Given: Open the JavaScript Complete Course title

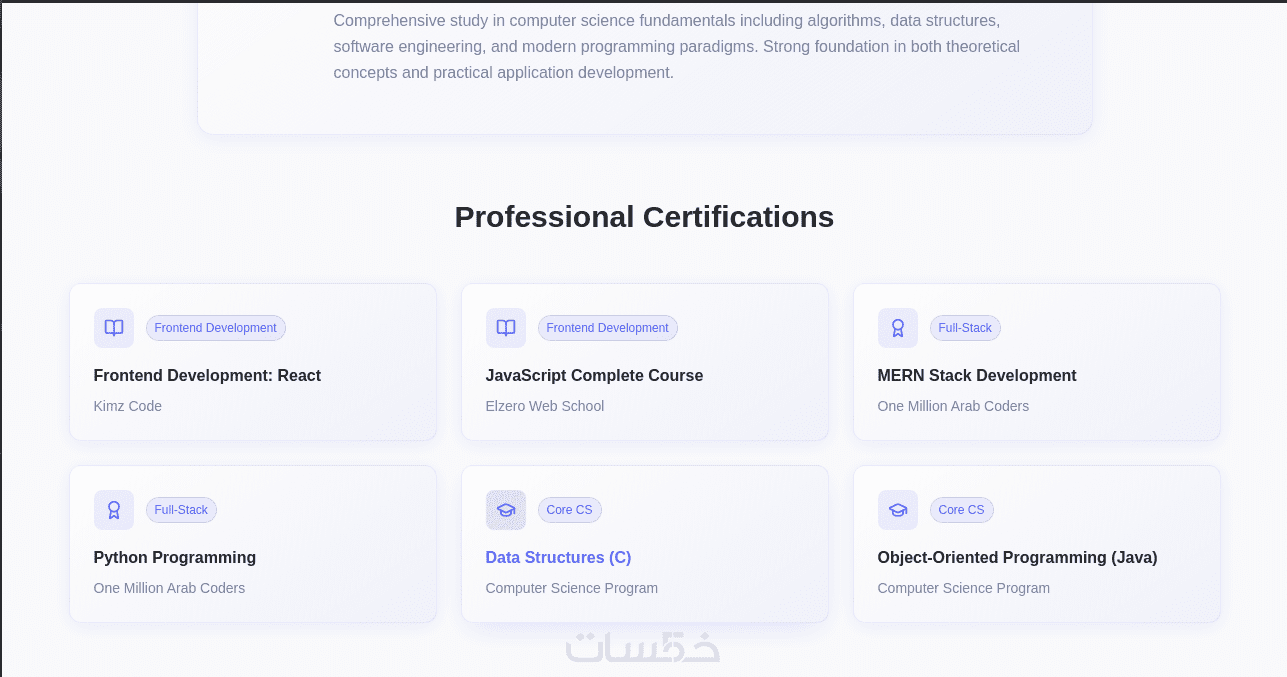Looking at the screenshot, I should (594, 375).
